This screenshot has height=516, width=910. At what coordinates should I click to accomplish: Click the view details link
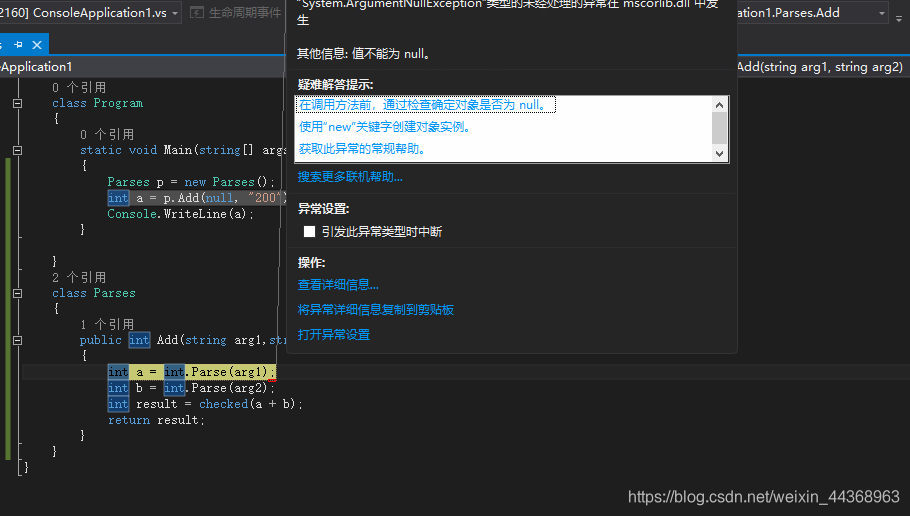point(338,284)
